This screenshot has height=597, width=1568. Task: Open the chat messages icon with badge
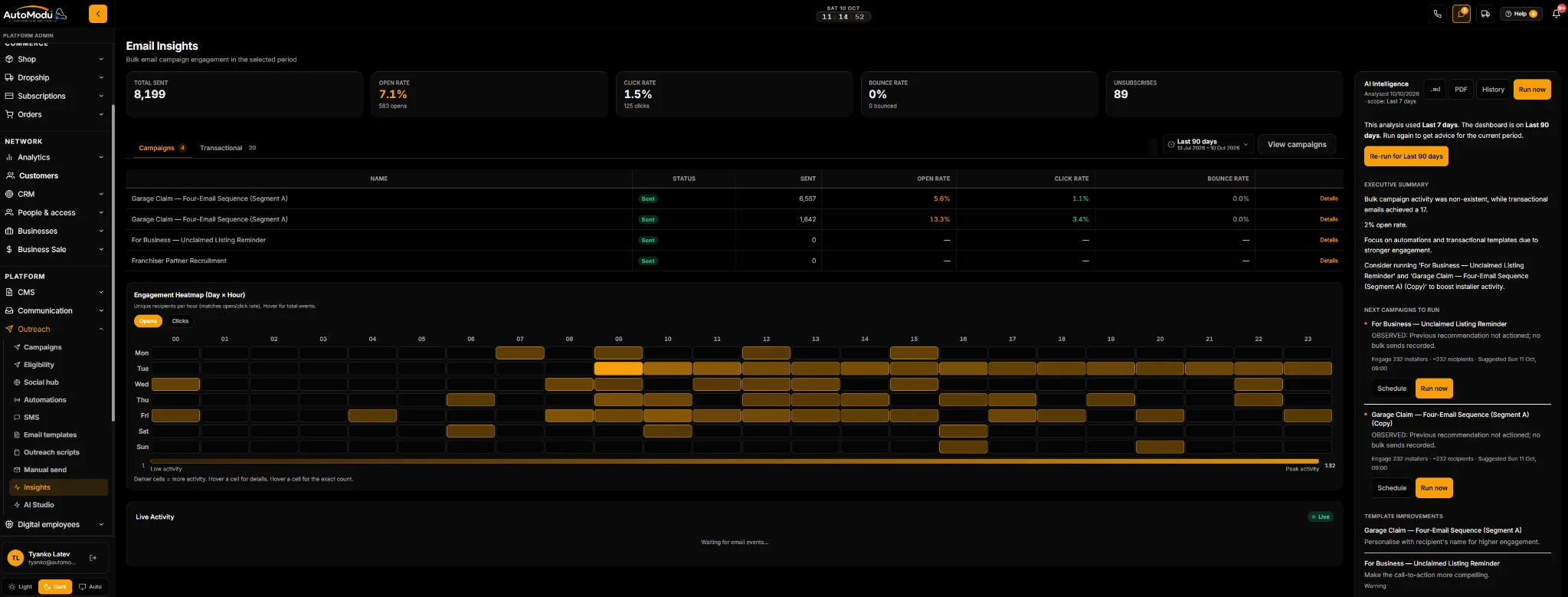click(x=1462, y=14)
